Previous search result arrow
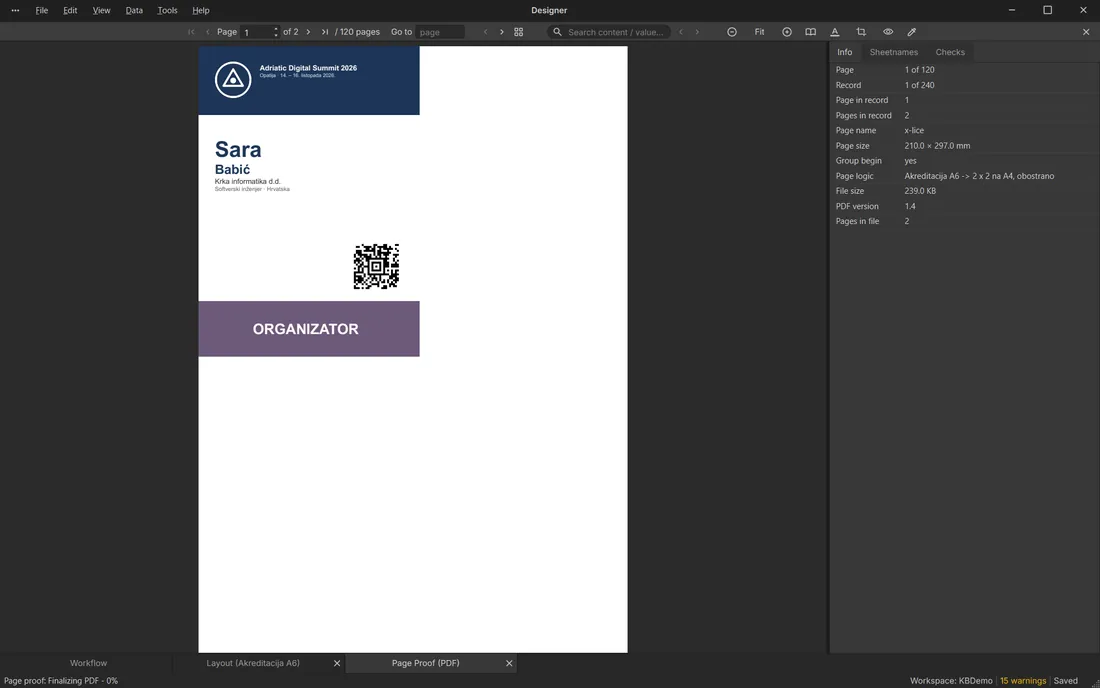The image size is (1100, 688). 680,32
